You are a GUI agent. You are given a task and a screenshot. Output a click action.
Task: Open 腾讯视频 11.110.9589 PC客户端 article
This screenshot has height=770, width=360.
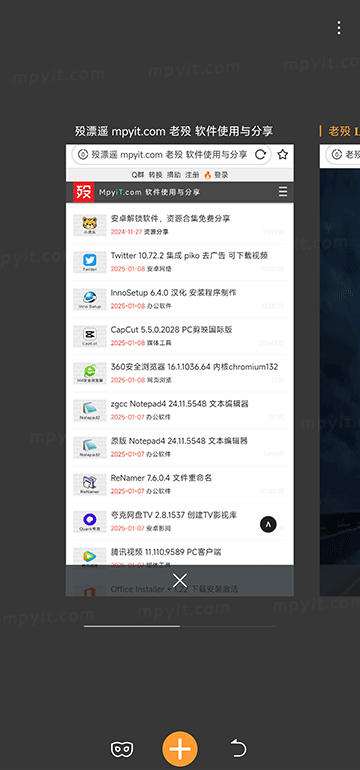(x=166, y=552)
